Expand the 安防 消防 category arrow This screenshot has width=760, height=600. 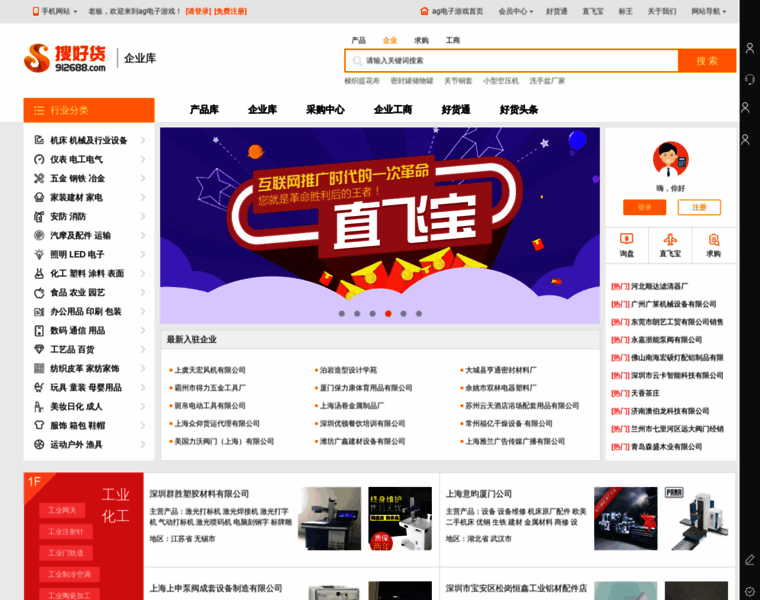coord(143,216)
